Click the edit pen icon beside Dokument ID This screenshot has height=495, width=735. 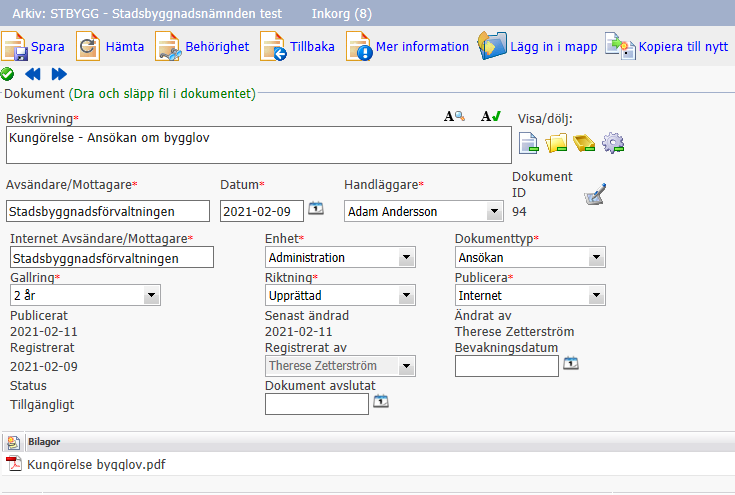[595, 194]
